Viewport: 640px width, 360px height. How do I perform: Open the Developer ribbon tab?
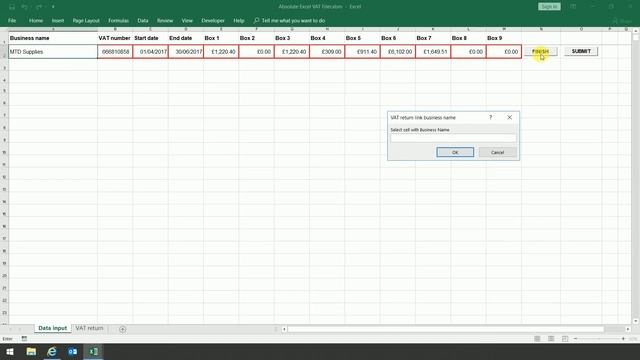click(x=213, y=20)
